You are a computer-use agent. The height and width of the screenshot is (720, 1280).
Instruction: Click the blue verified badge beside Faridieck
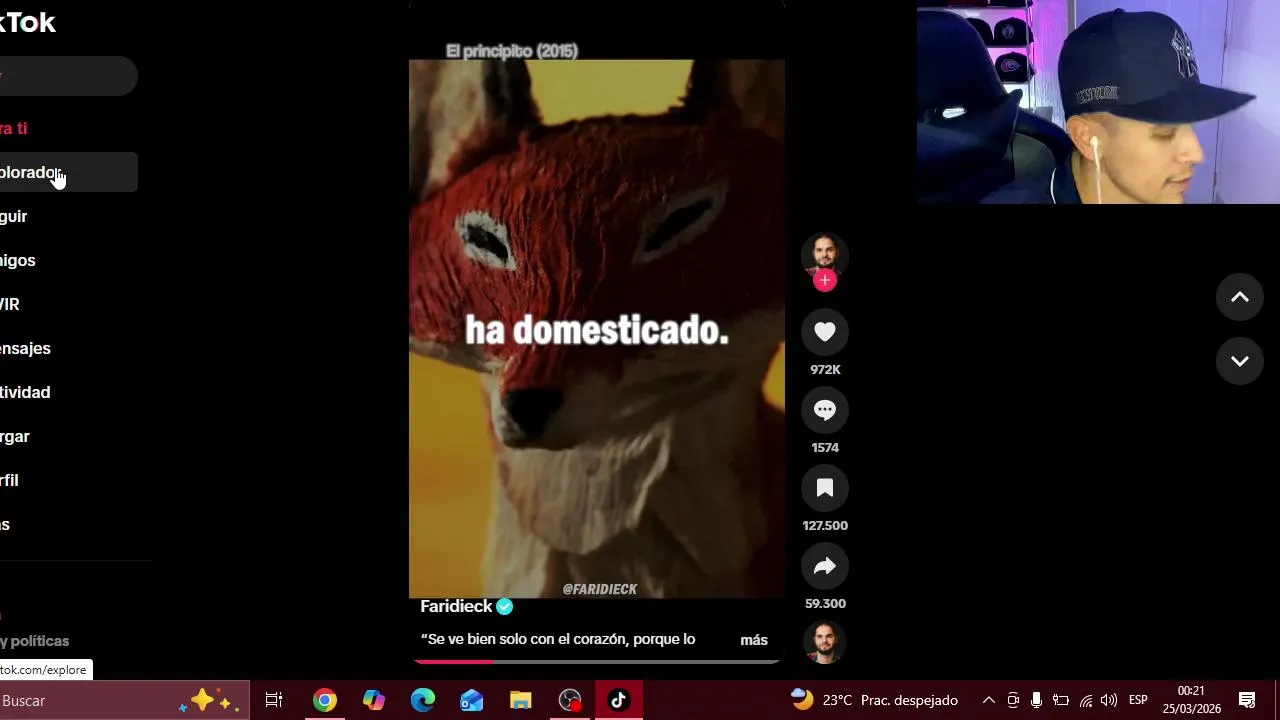click(505, 607)
